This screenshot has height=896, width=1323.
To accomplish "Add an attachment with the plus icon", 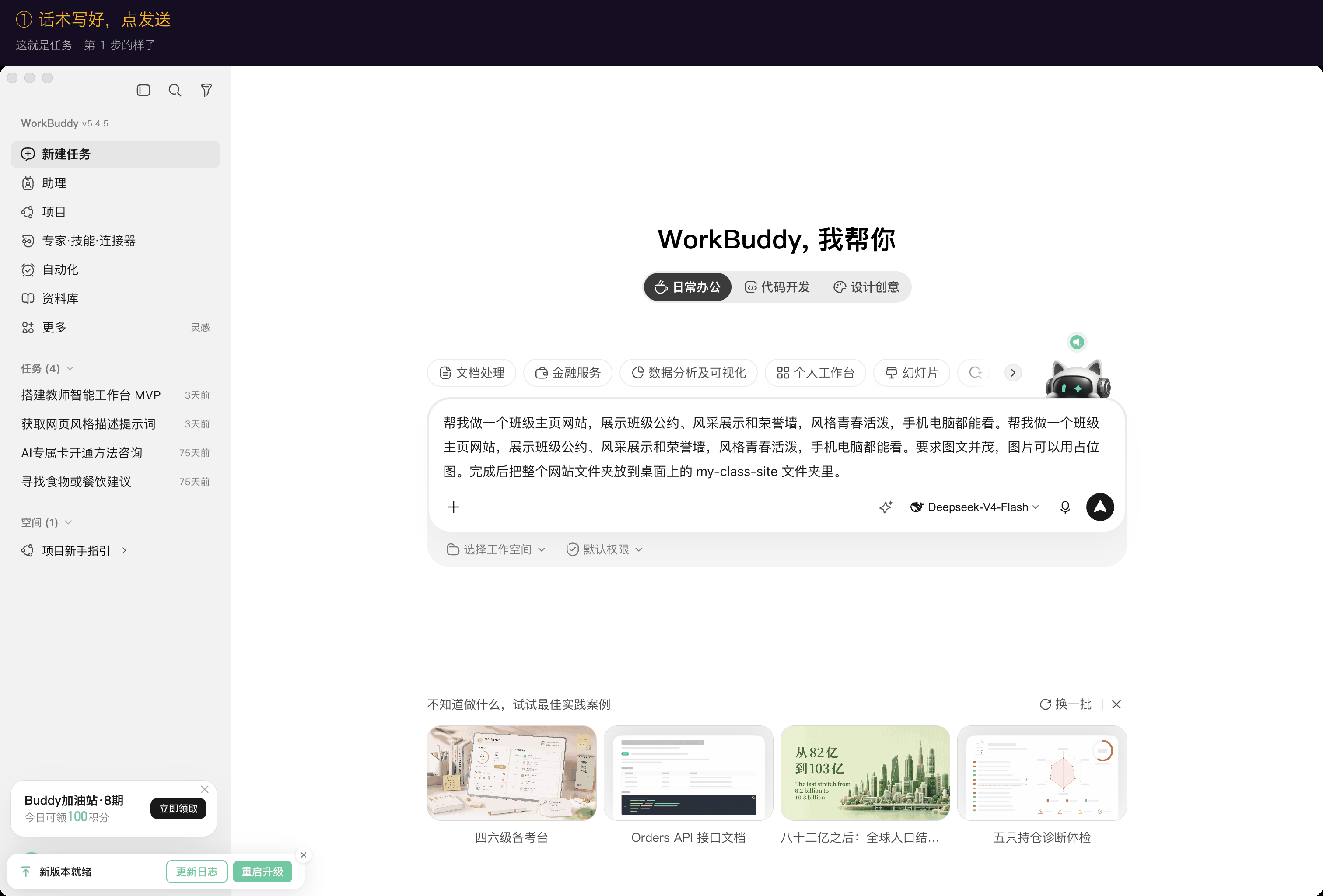I will [x=454, y=507].
